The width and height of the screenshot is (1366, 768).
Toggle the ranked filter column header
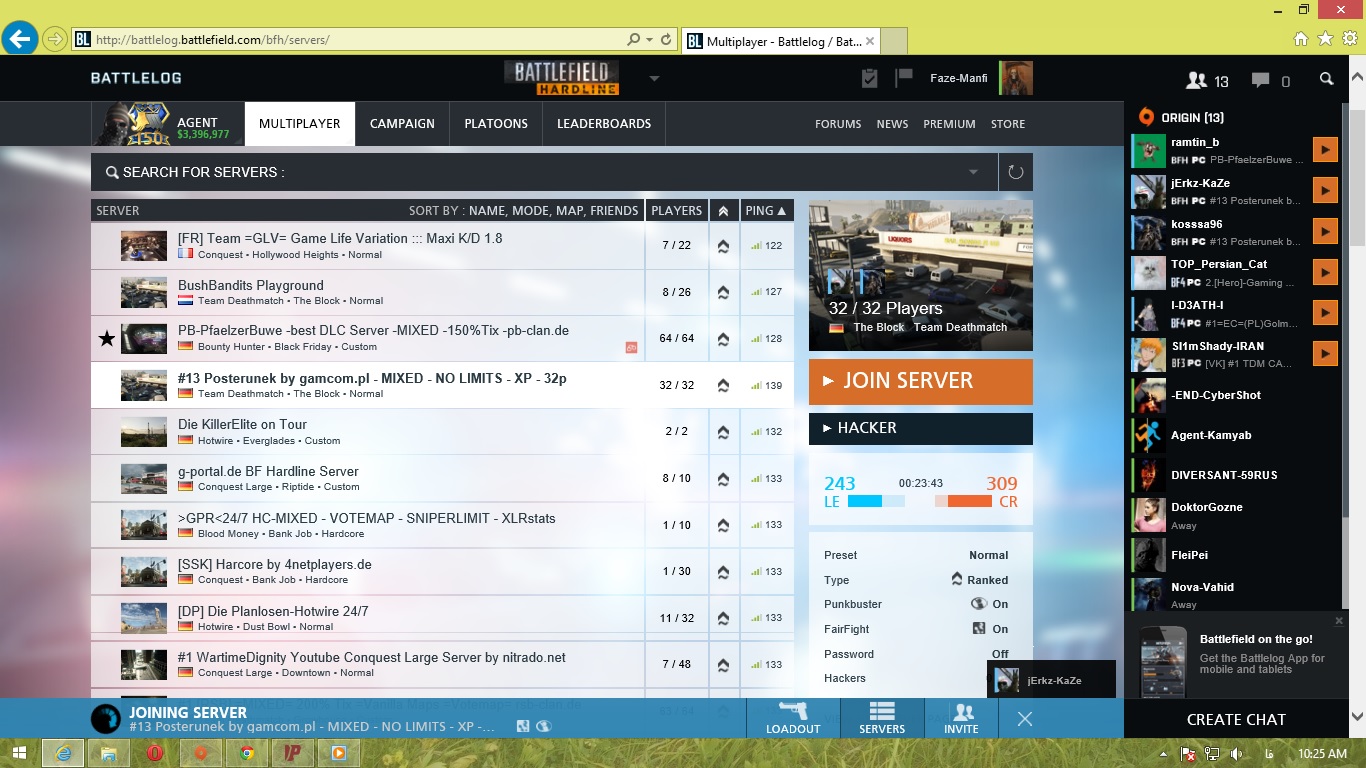(x=723, y=211)
